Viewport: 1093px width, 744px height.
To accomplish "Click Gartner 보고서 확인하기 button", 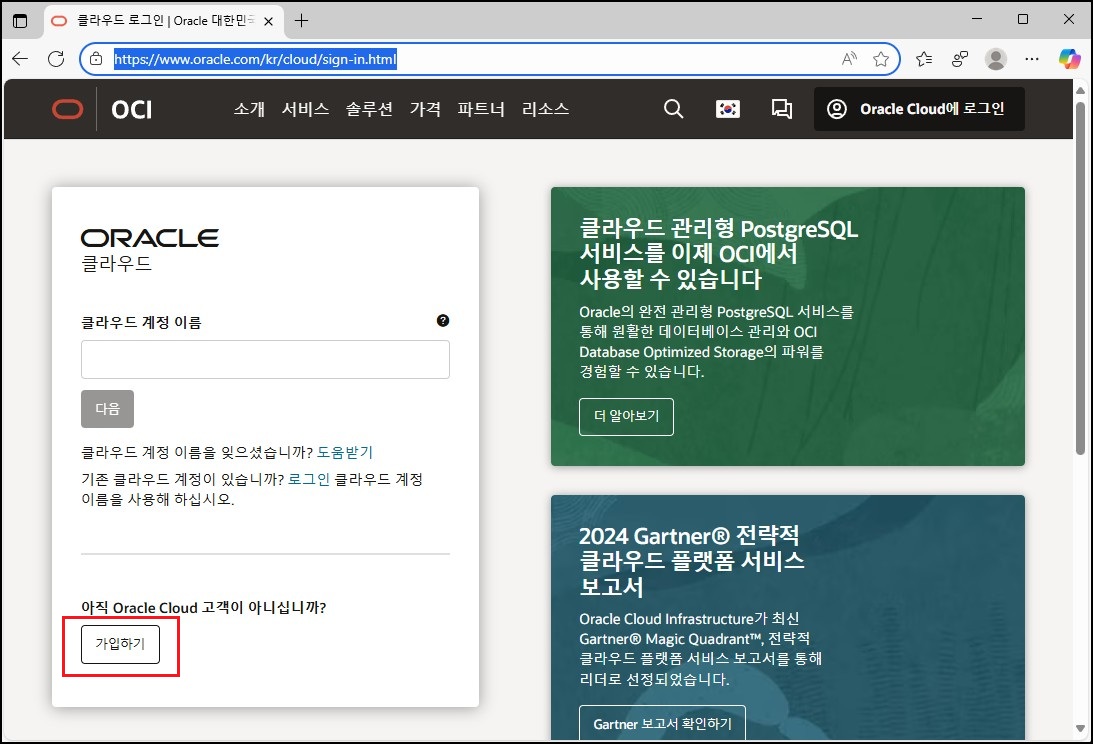I will point(662,724).
